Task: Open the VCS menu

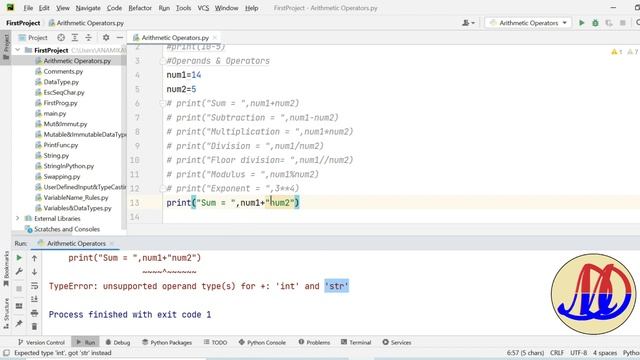Action: pyautogui.click(x=203, y=8)
